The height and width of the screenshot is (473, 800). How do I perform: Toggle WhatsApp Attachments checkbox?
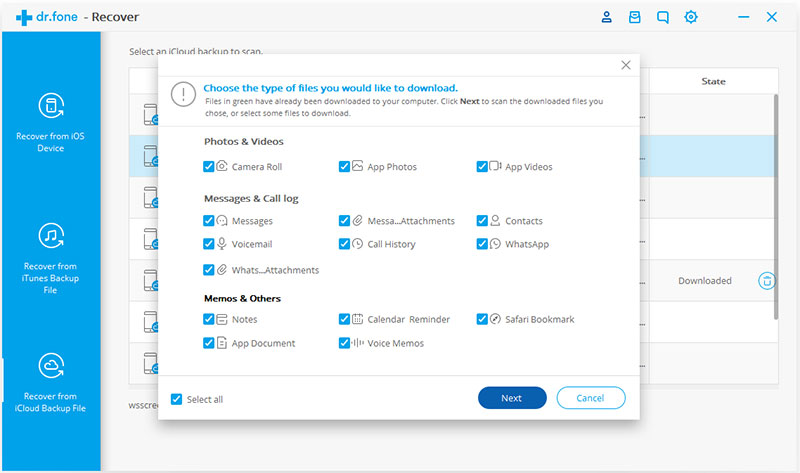click(x=208, y=269)
